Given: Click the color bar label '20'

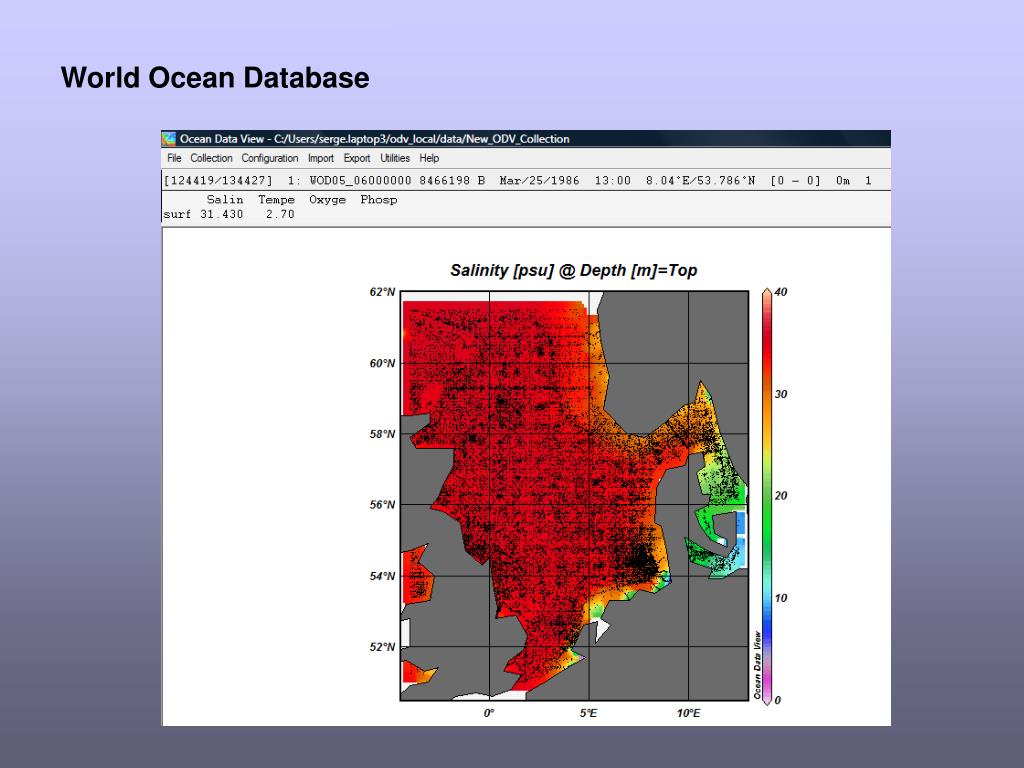Looking at the screenshot, I should [x=781, y=496].
